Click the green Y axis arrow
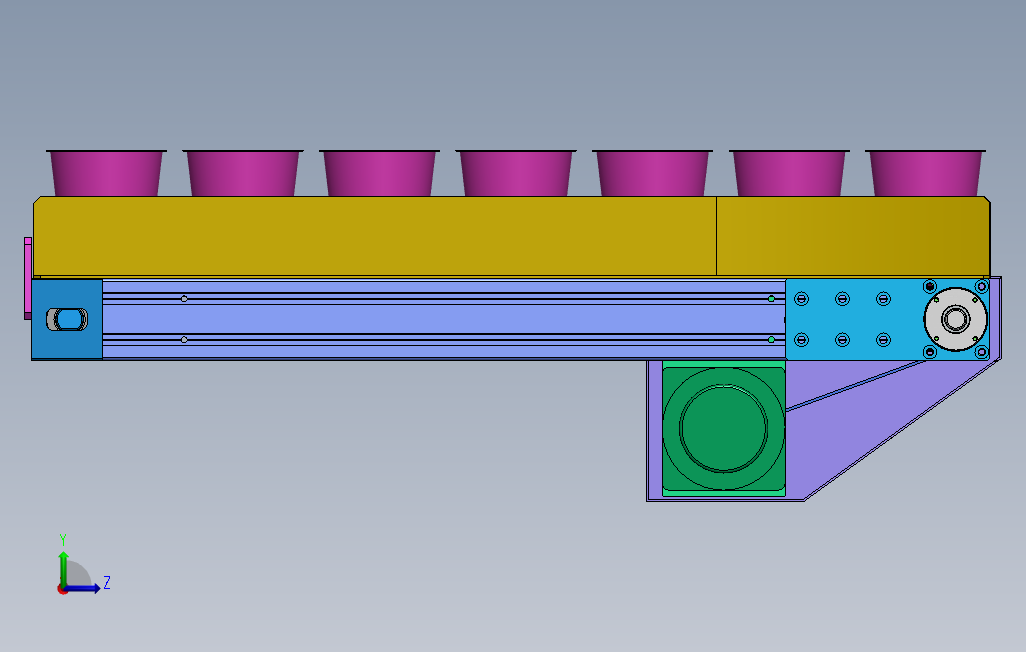This screenshot has width=1026, height=652. point(63,568)
